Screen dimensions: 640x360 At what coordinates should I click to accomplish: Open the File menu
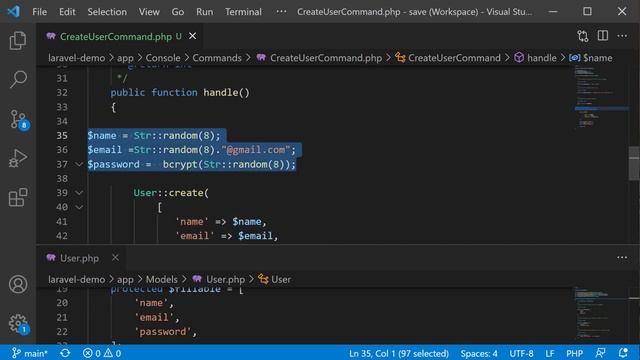click(x=40, y=12)
